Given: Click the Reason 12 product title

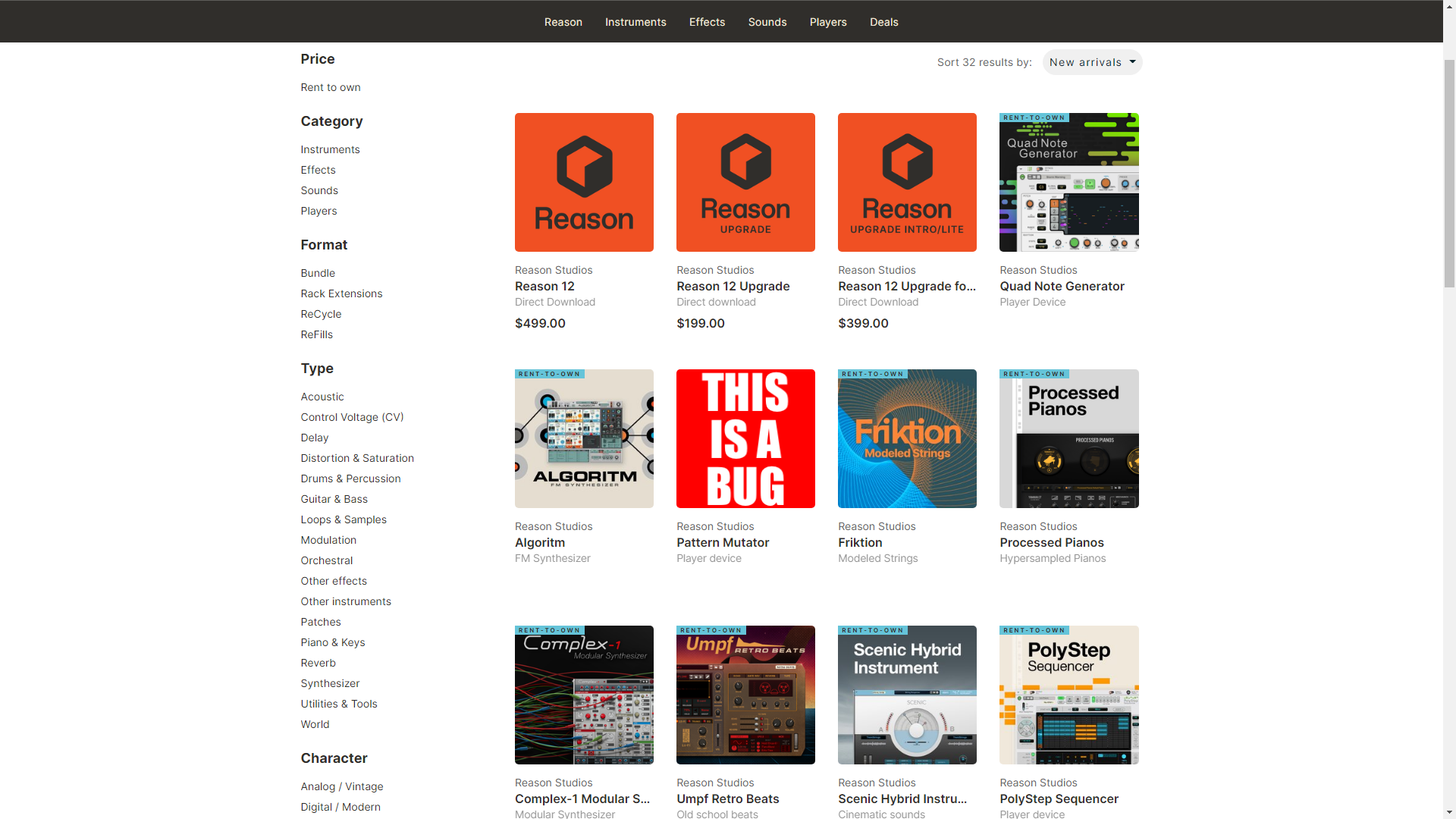Looking at the screenshot, I should click(544, 286).
